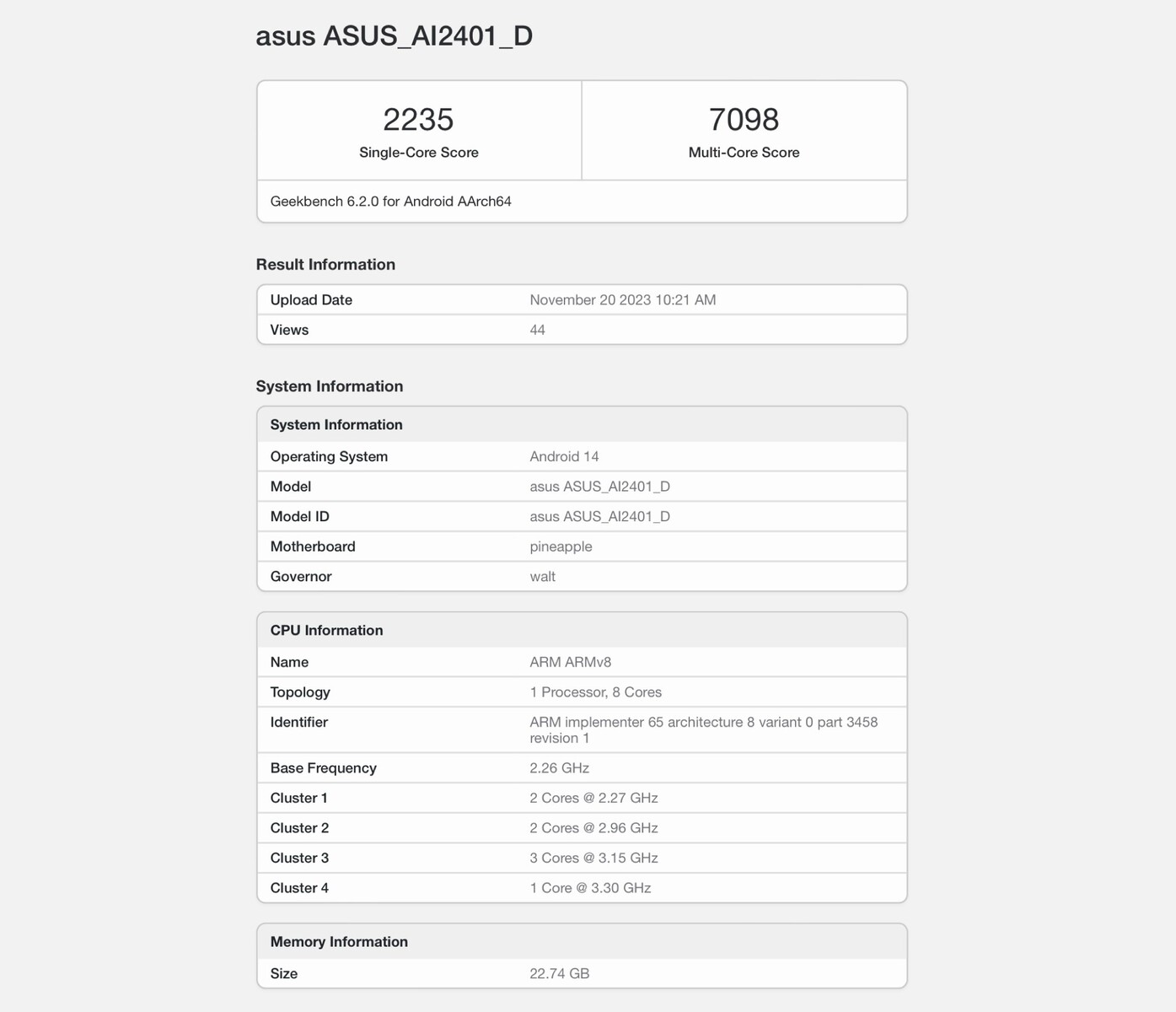The height and width of the screenshot is (1012, 1176).
Task: Click the CPU Information table header
Action: point(326,631)
